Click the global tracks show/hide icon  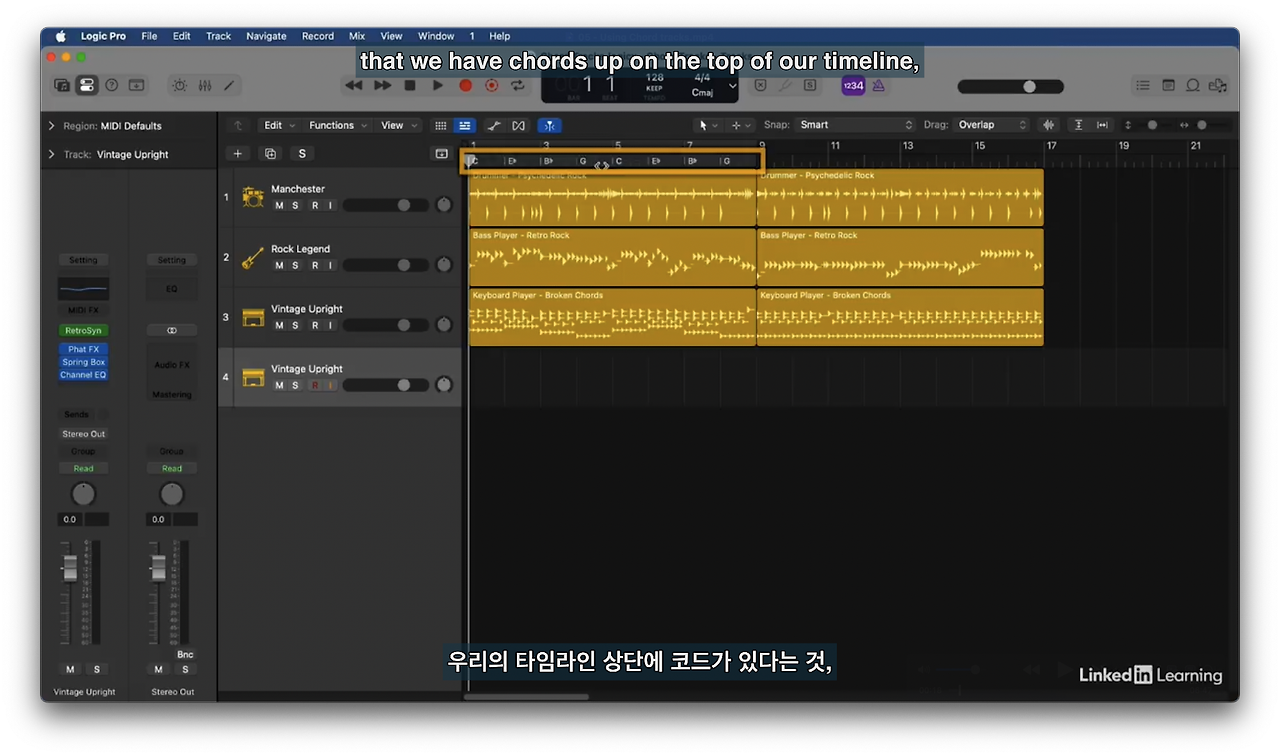pyautogui.click(x=441, y=153)
